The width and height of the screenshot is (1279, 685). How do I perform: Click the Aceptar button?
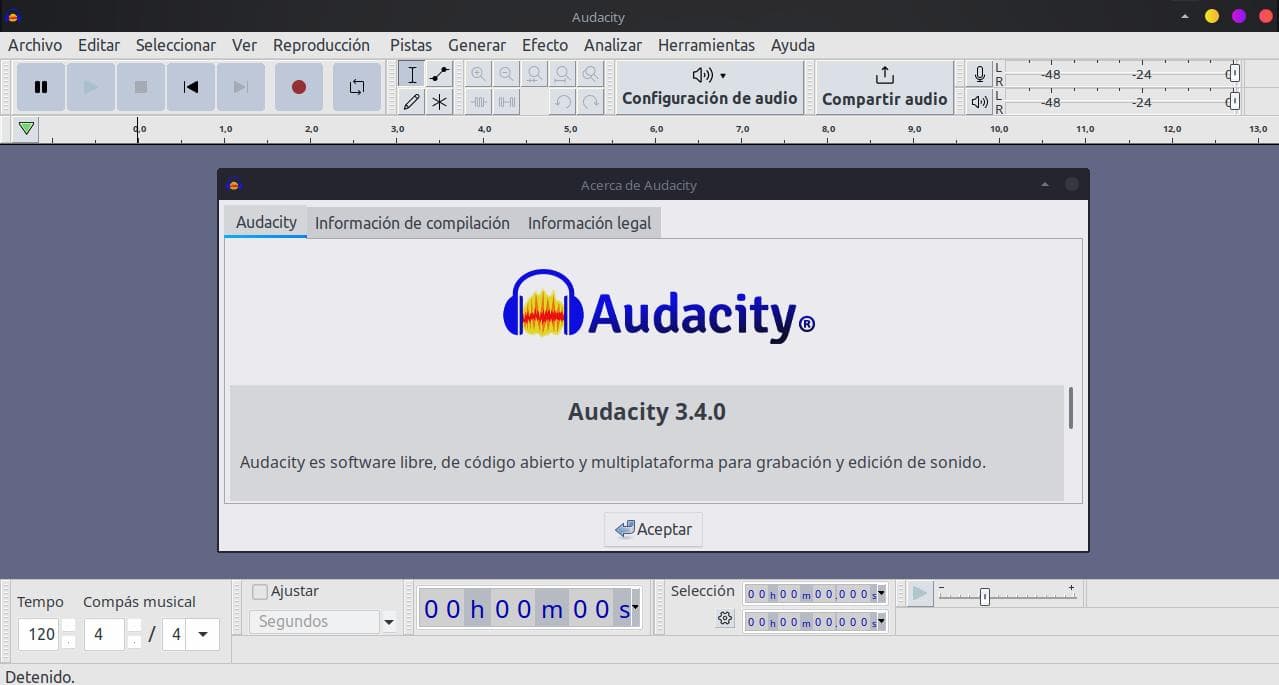(x=653, y=529)
